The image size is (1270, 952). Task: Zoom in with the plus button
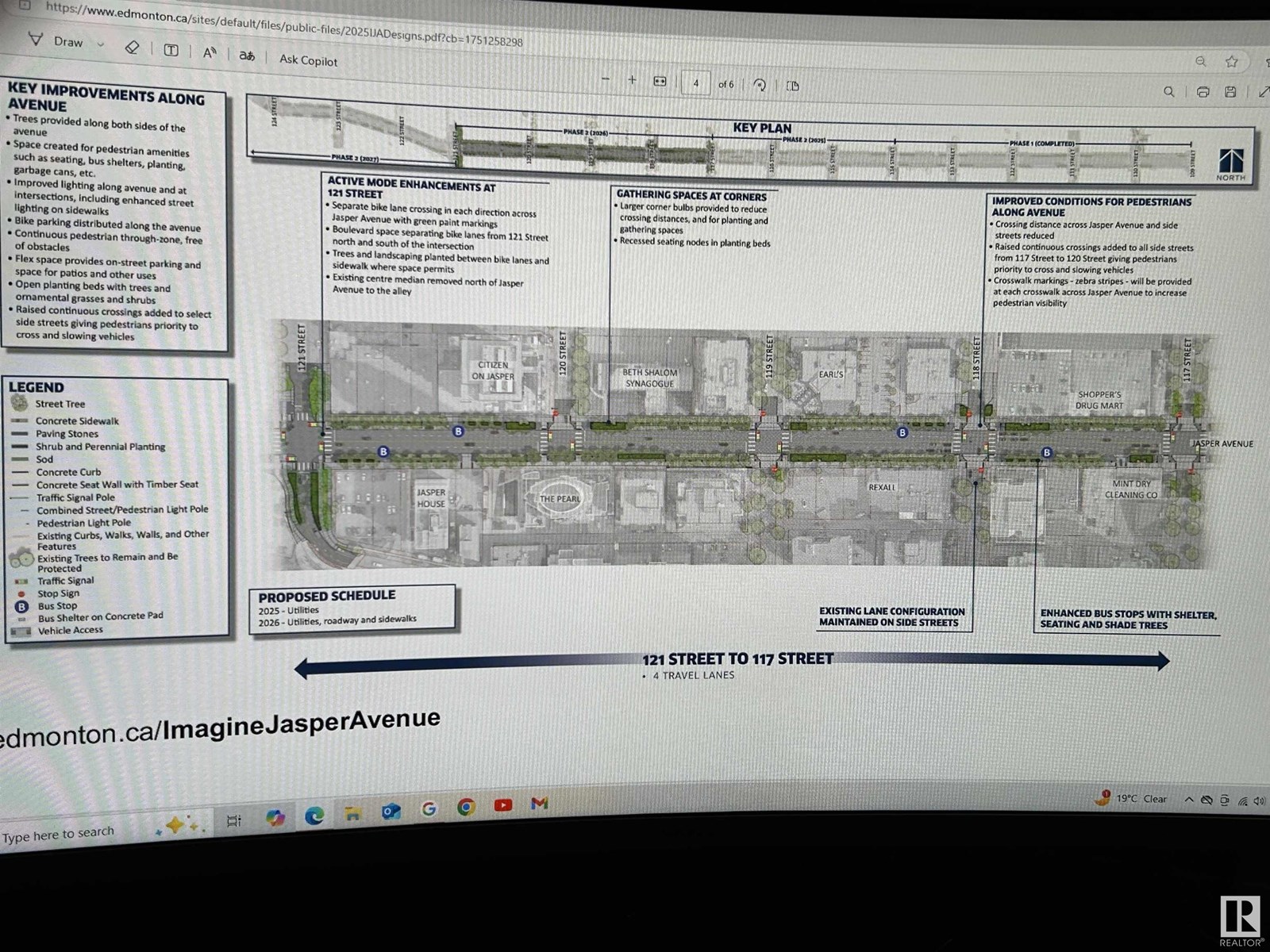click(632, 80)
